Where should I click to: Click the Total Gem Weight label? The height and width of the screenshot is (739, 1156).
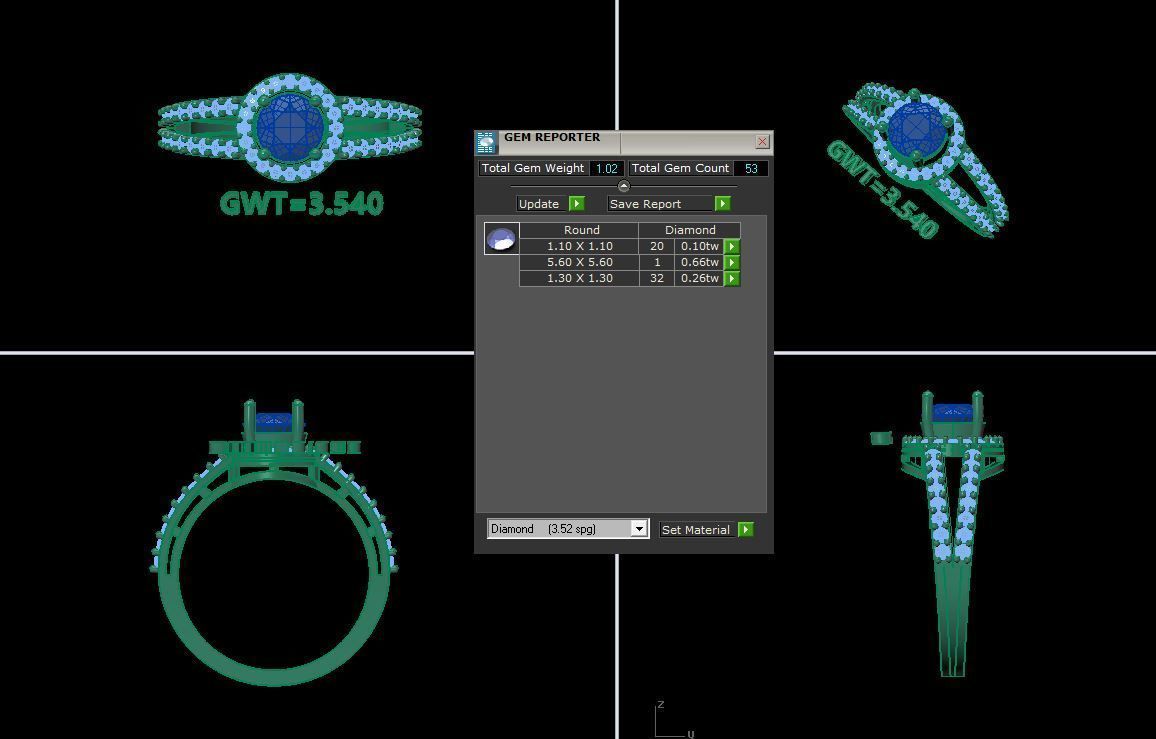pyautogui.click(x=533, y=168)
